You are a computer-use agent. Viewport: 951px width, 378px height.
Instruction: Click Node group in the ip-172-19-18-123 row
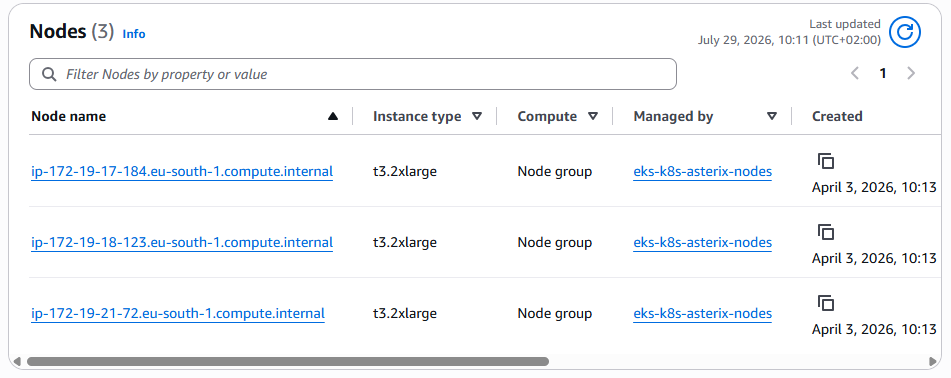(554, 243)
